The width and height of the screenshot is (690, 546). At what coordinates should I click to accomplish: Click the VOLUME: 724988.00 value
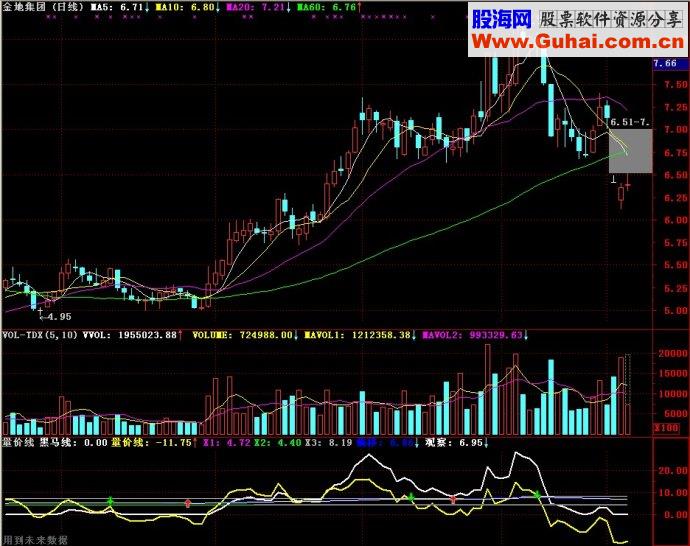click(x=245, y=335)
